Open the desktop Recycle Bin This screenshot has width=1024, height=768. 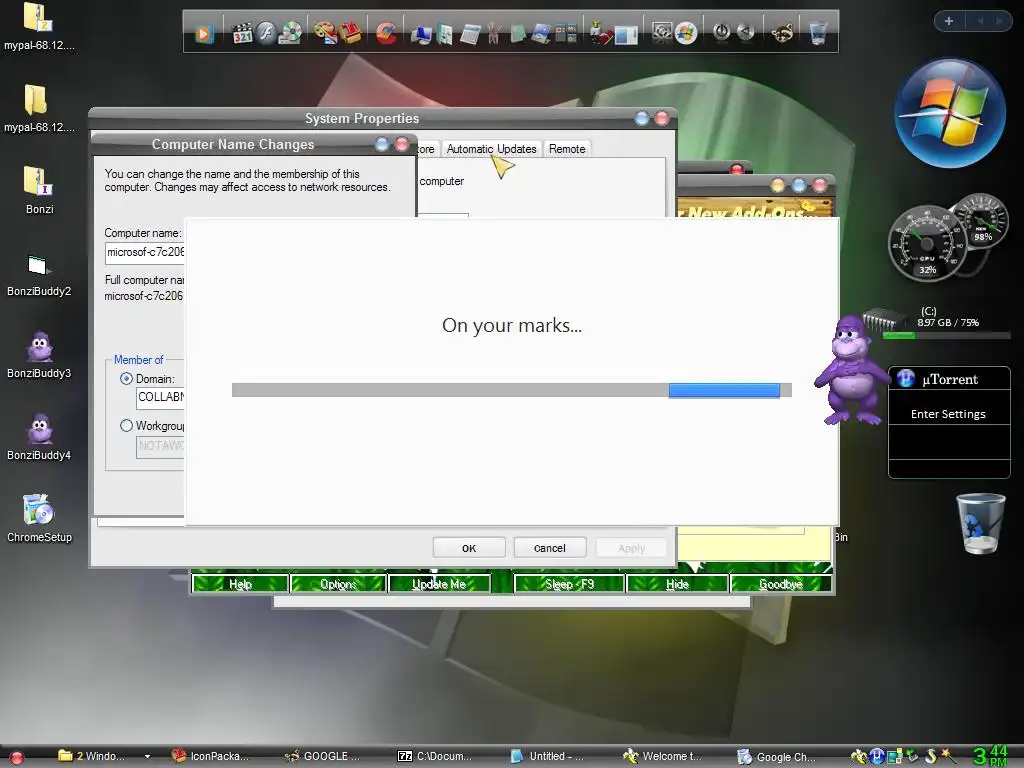point(980,523)
